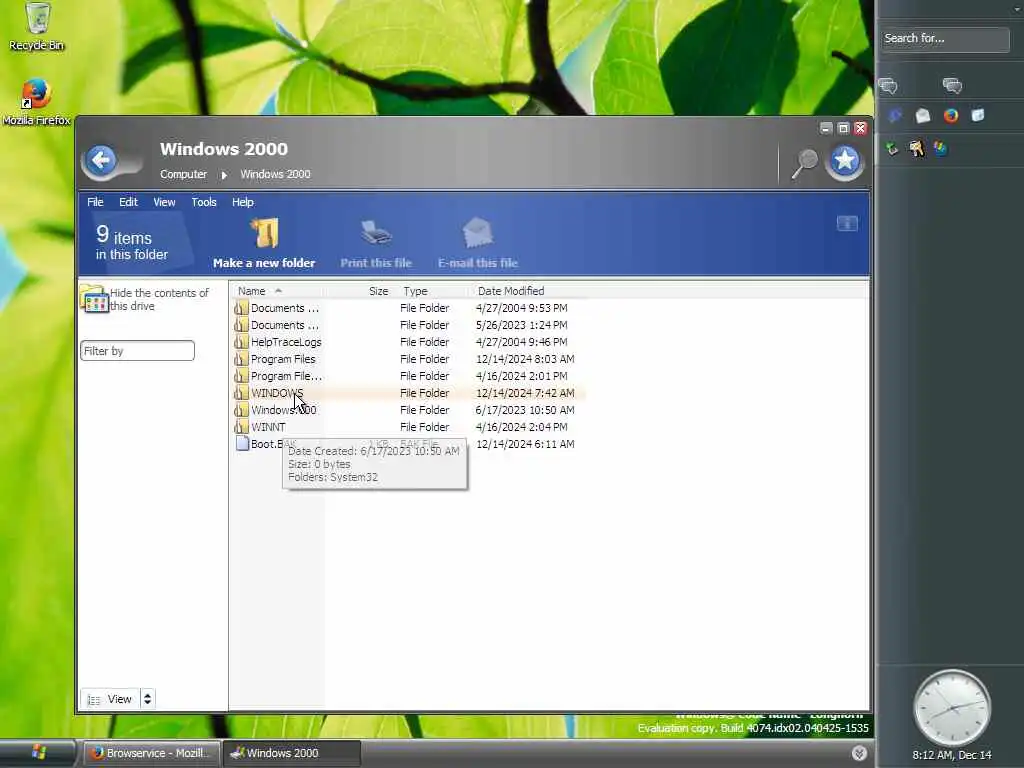Click the View button at bottom left

pos(110,699)
